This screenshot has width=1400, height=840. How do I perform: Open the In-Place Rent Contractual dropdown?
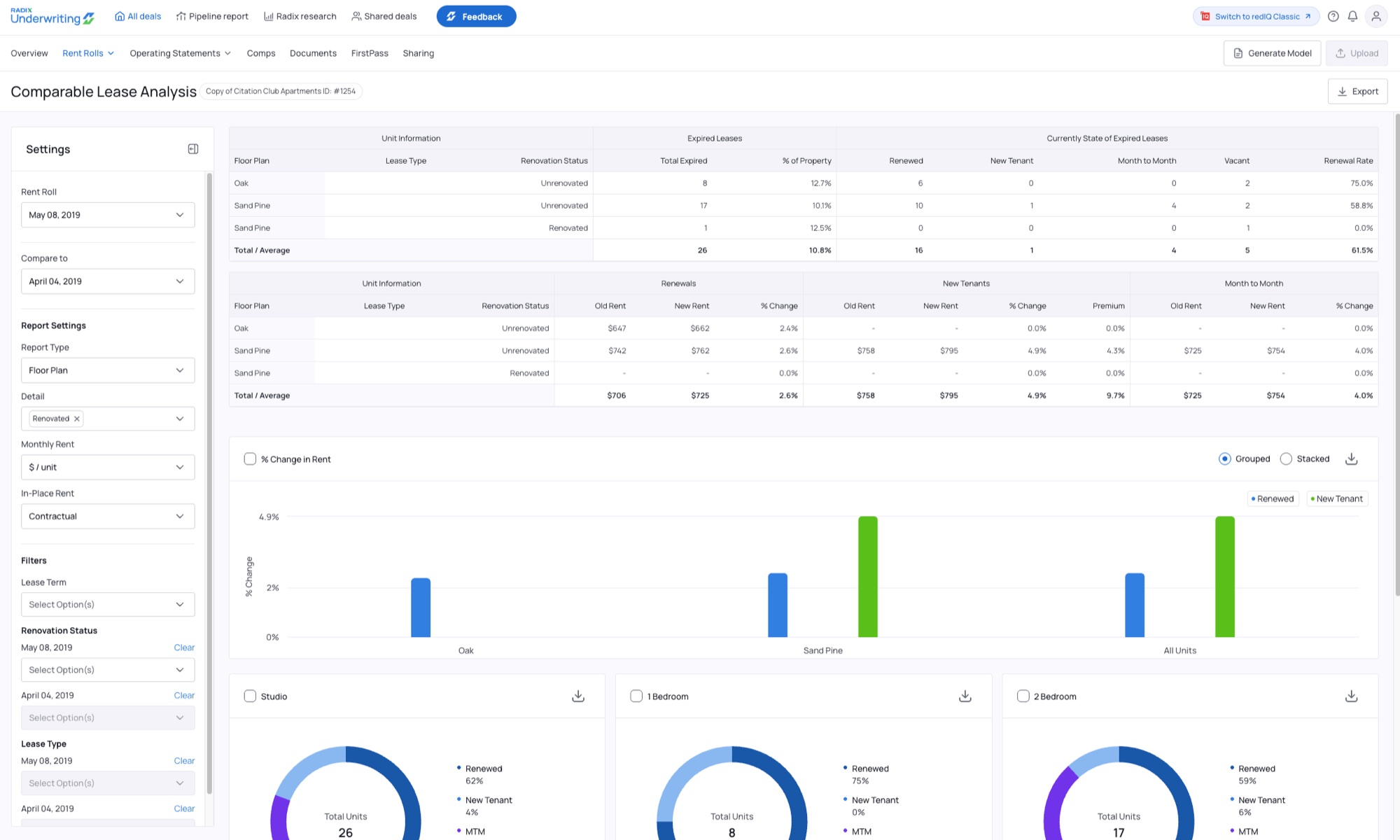coord(108,516)
